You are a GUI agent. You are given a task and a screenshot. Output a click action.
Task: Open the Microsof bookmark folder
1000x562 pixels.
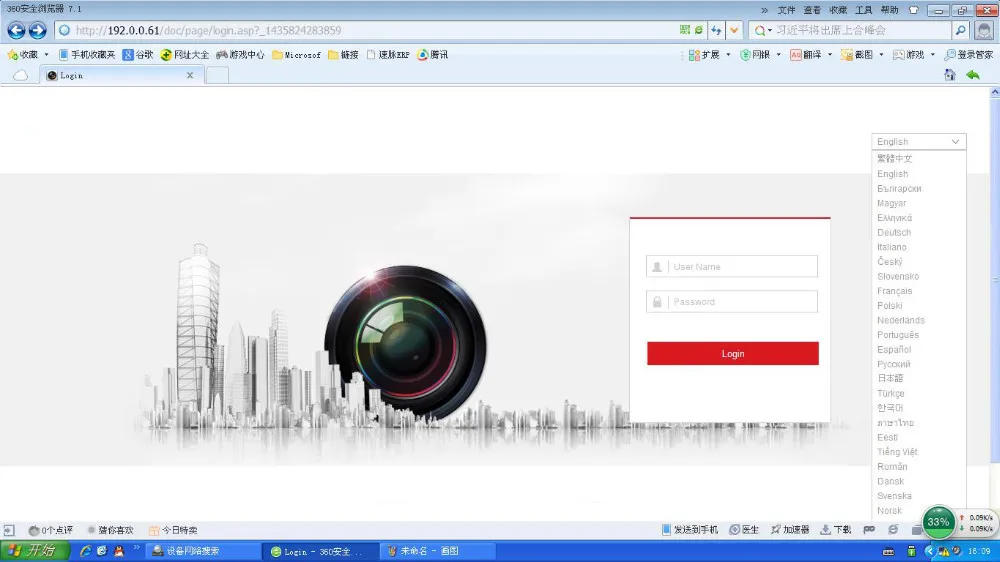[x=297, y=55]
